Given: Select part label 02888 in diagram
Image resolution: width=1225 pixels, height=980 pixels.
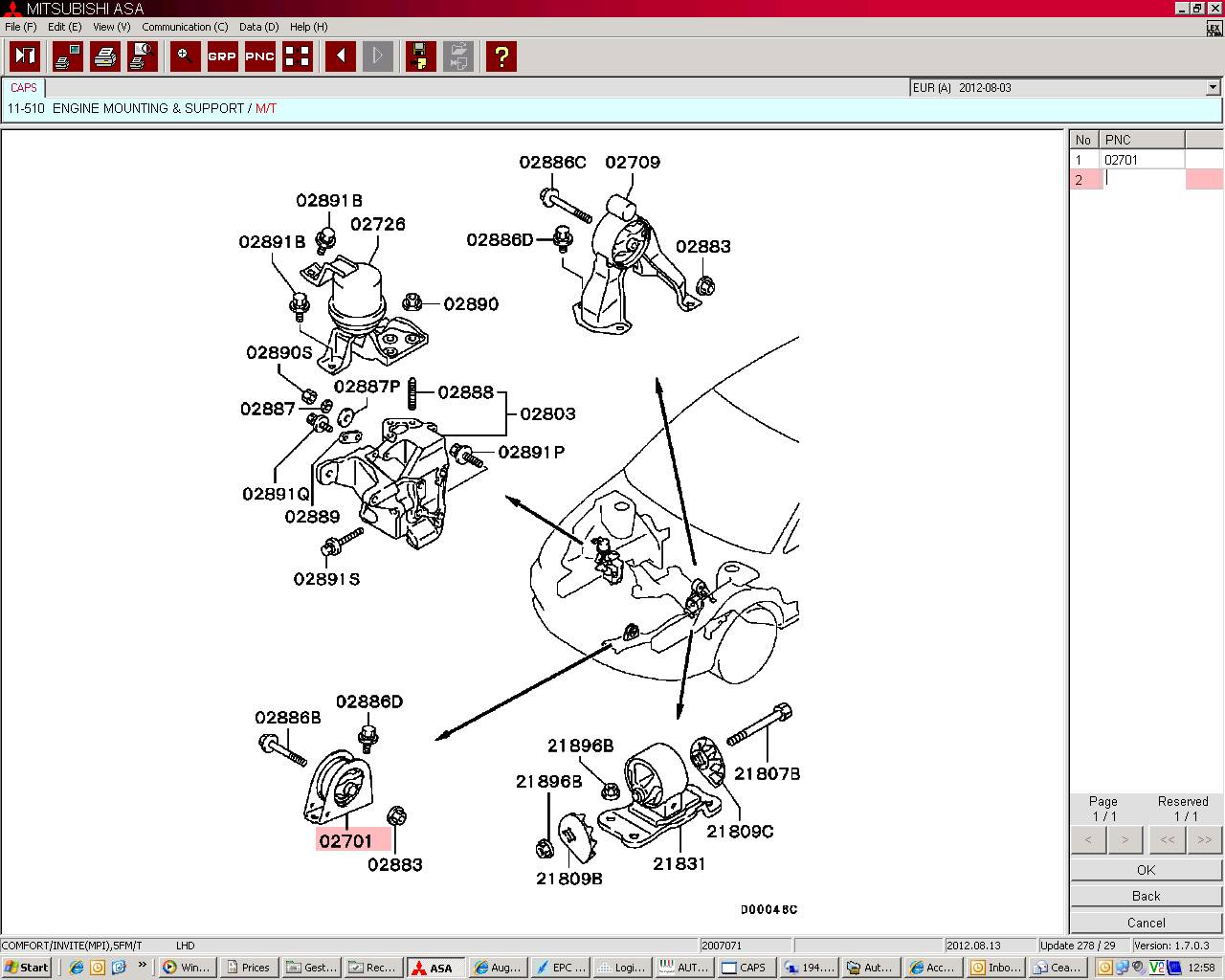Looking at the screenshot, I should pos(466,392).
